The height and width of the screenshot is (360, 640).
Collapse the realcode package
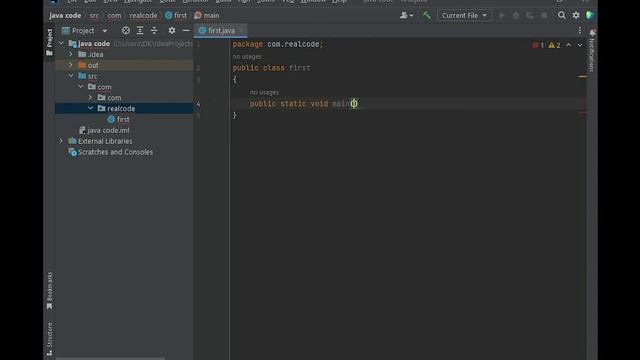point(91,108)
